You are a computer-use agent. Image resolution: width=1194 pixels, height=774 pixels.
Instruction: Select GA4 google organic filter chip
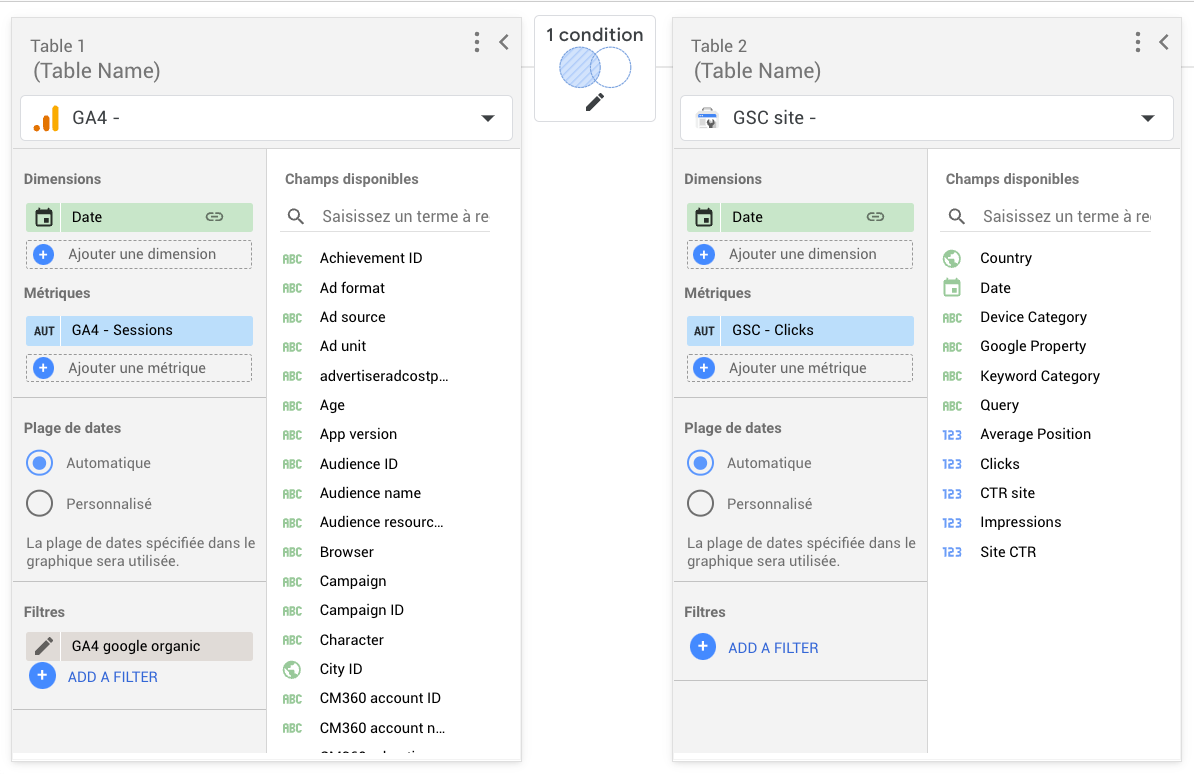(139, 646)
